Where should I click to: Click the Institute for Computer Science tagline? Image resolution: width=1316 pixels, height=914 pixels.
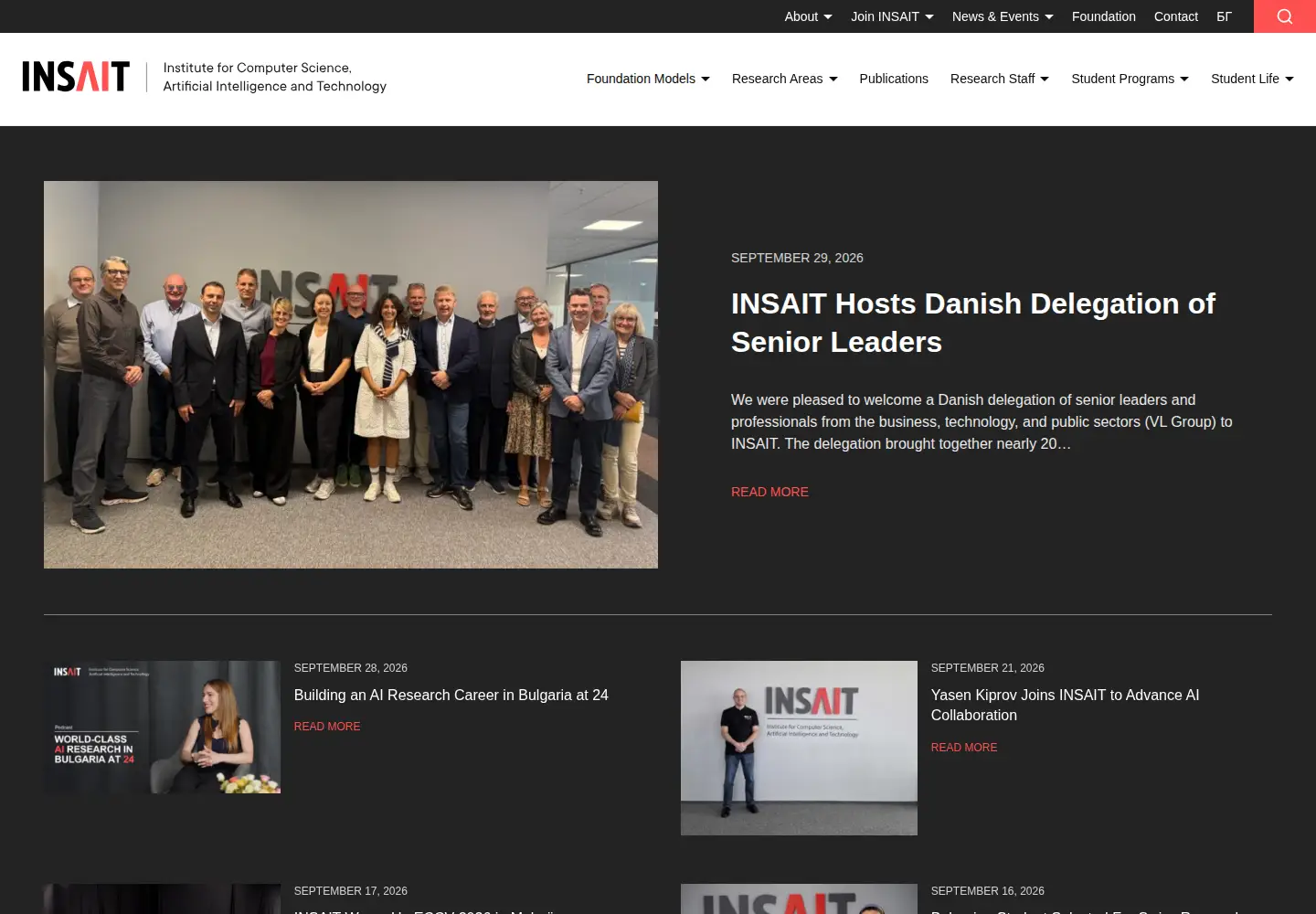pos(274,77)
